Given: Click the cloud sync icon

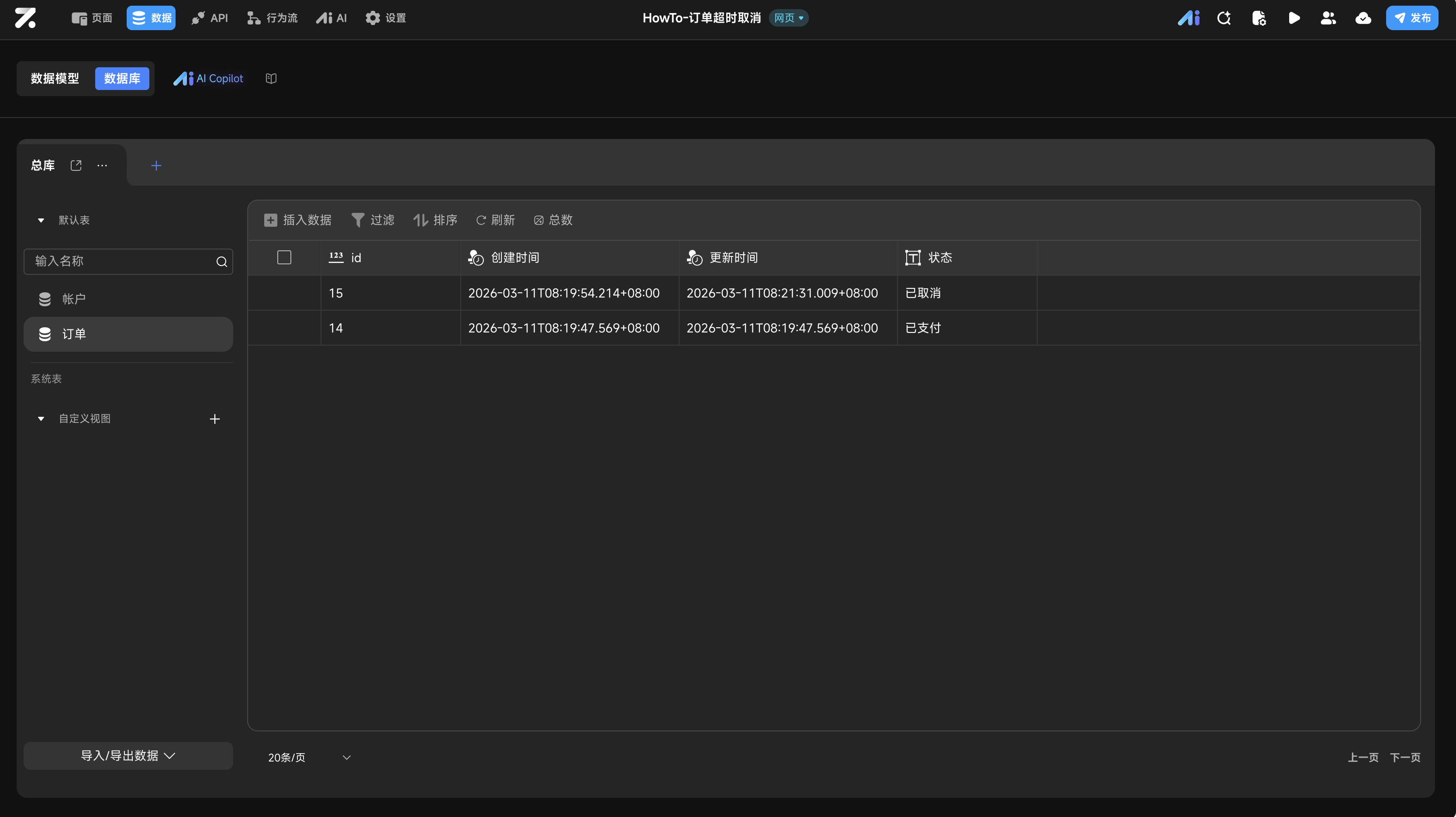Looking at the screenshot, I should (x=1363, y=18).
